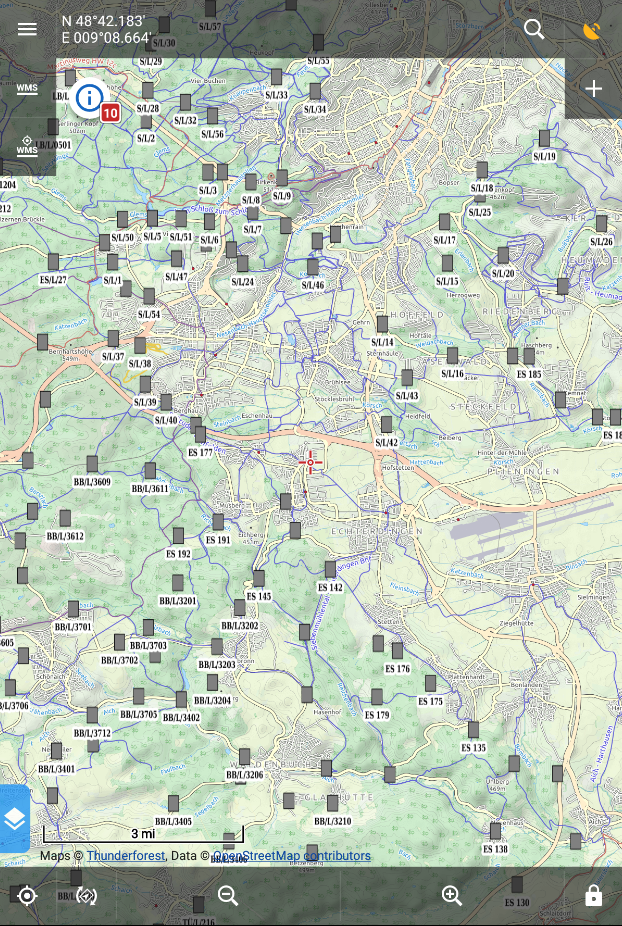Tap the lower WMS button with location pin
Viewport: 622px width, 926px height.
pyautogui.click(x=27, y=146)
